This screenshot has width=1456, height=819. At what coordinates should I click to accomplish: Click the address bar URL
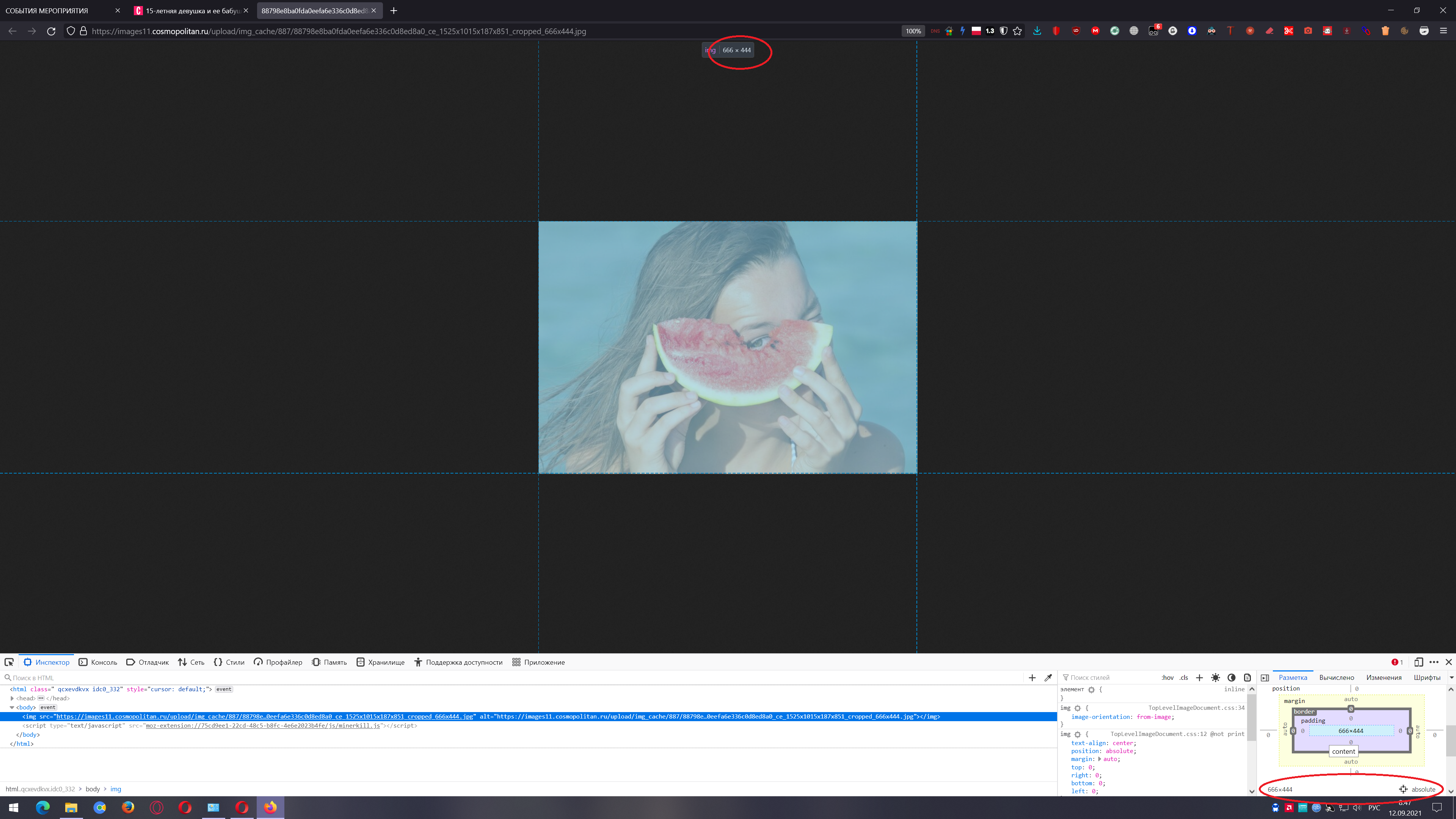pos(339,31)
